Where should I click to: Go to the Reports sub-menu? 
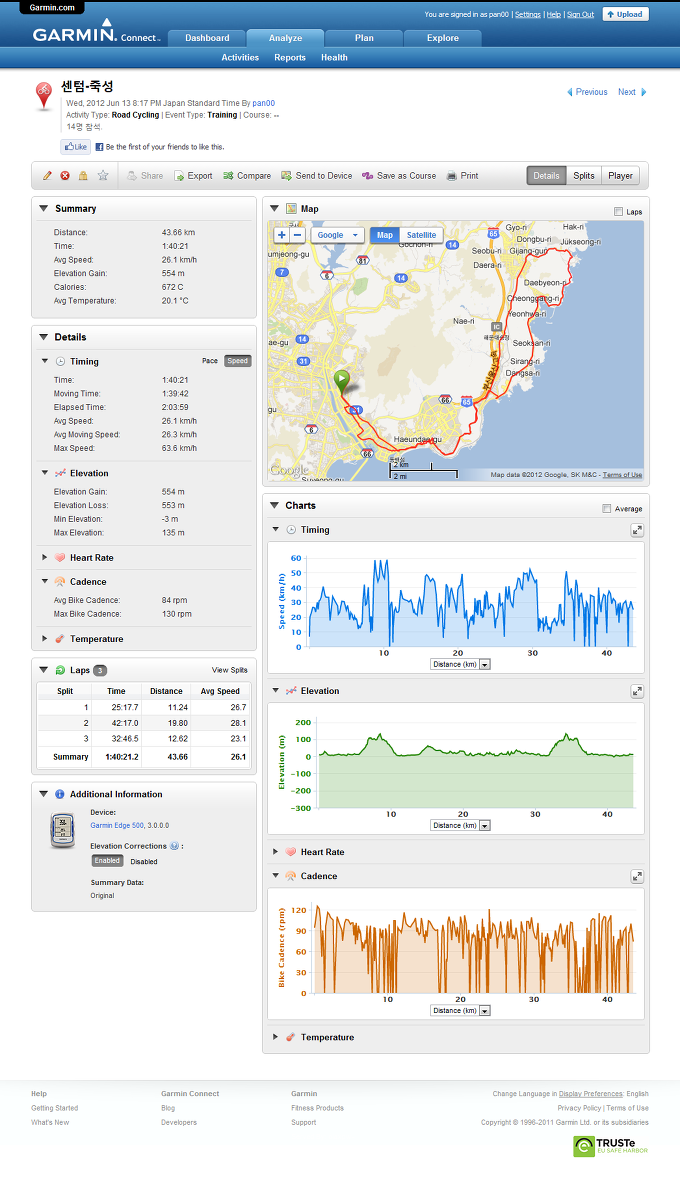click(x=290, y=58)
